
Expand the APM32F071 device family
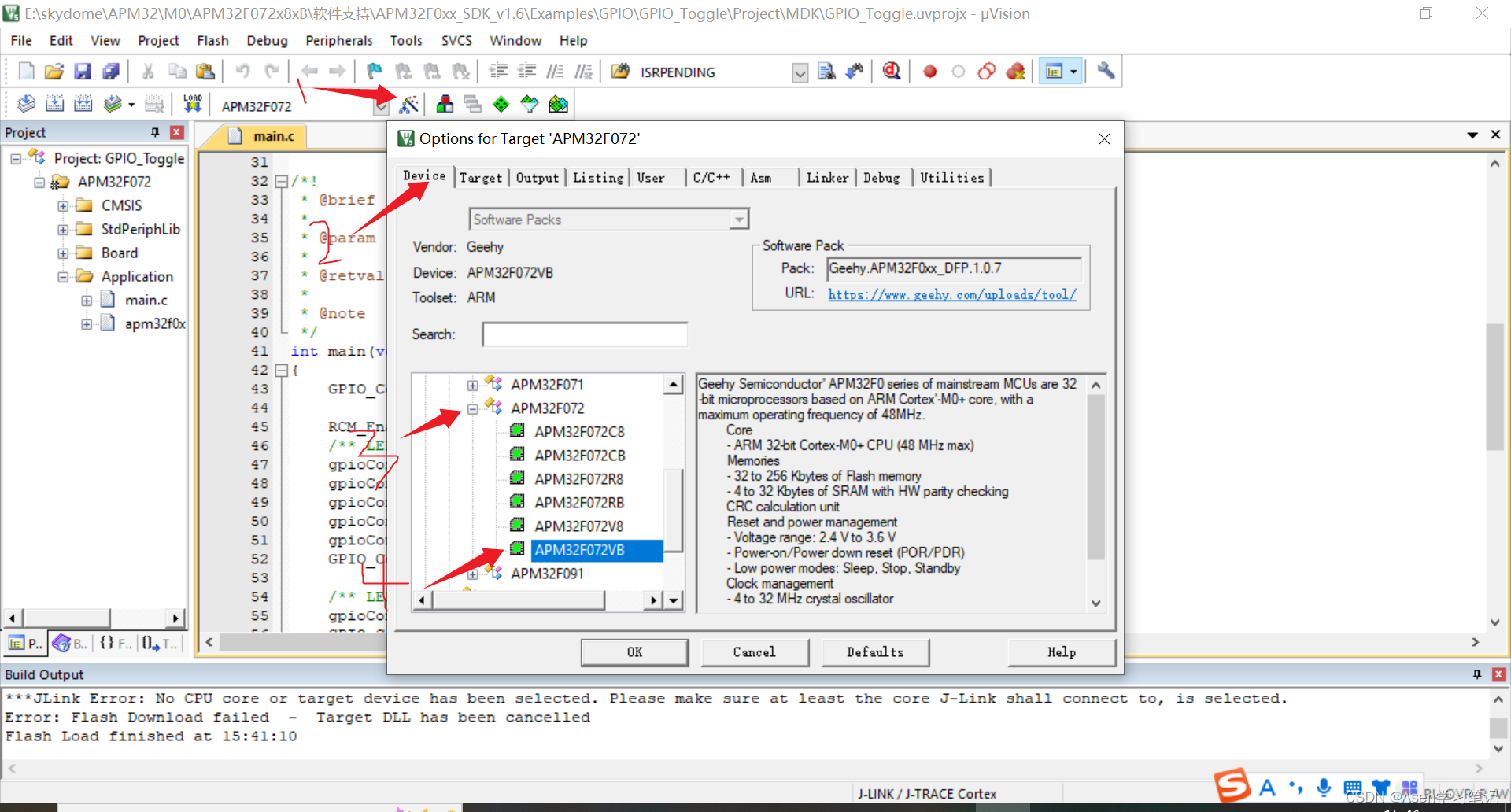472,385
